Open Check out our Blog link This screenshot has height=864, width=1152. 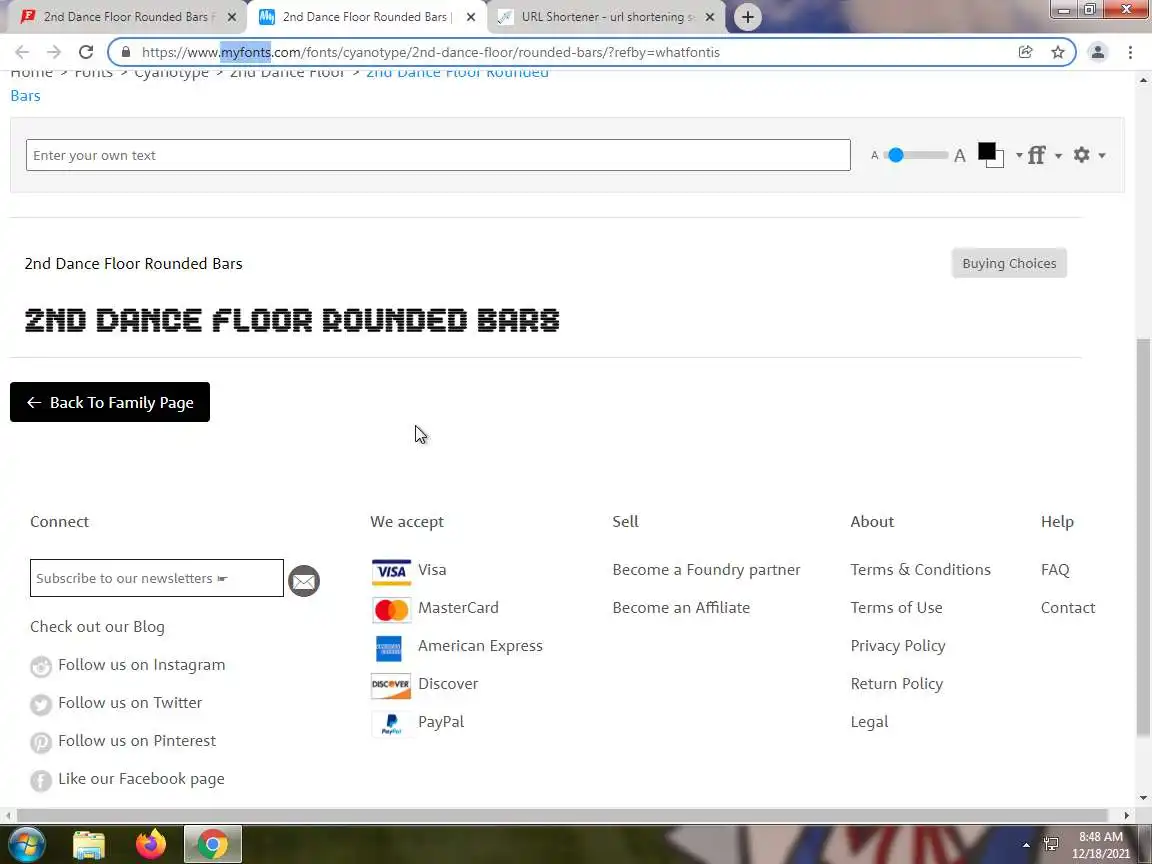[x=97, y=627]
